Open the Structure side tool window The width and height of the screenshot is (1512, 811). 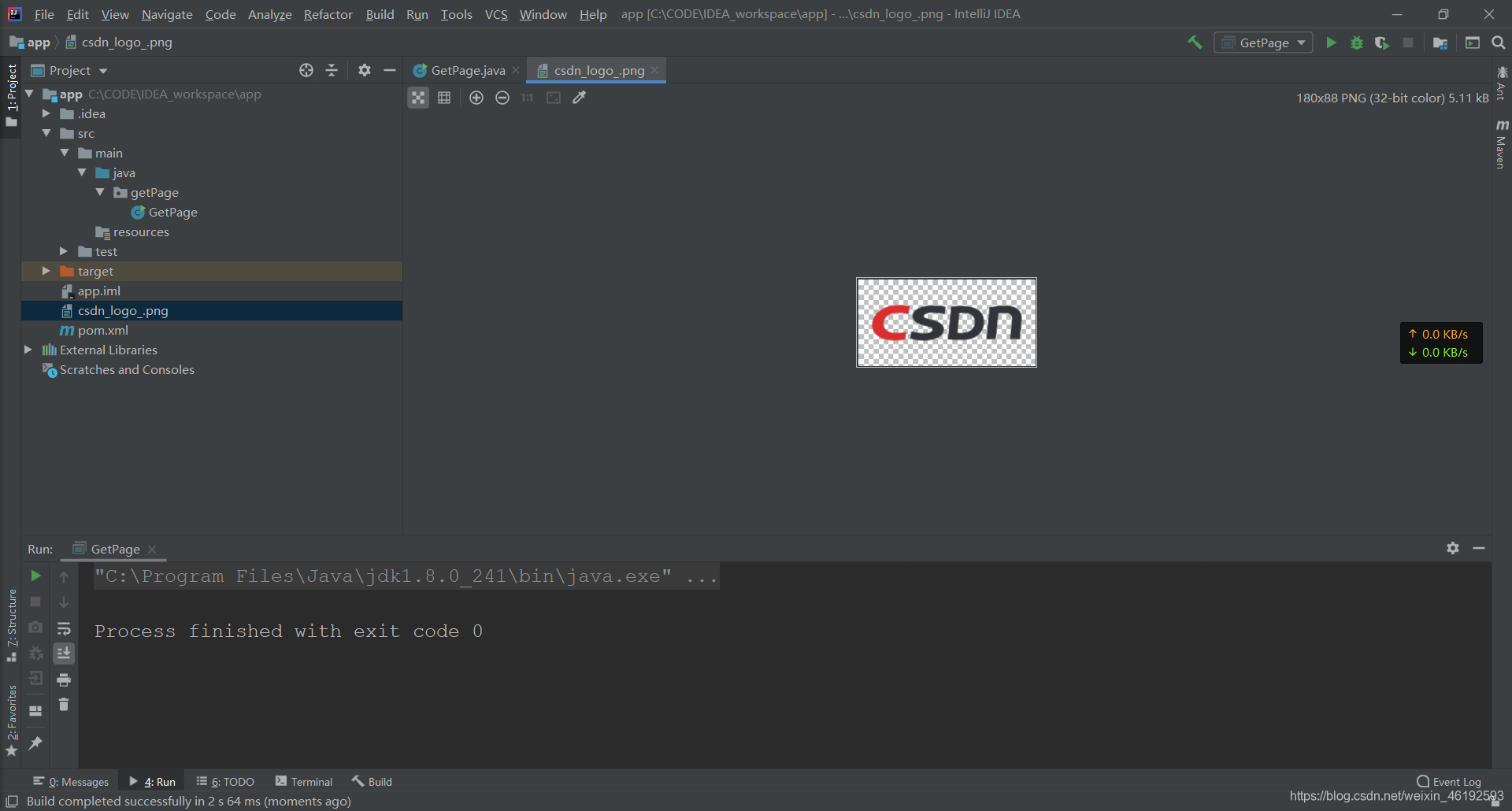(11, 625)
